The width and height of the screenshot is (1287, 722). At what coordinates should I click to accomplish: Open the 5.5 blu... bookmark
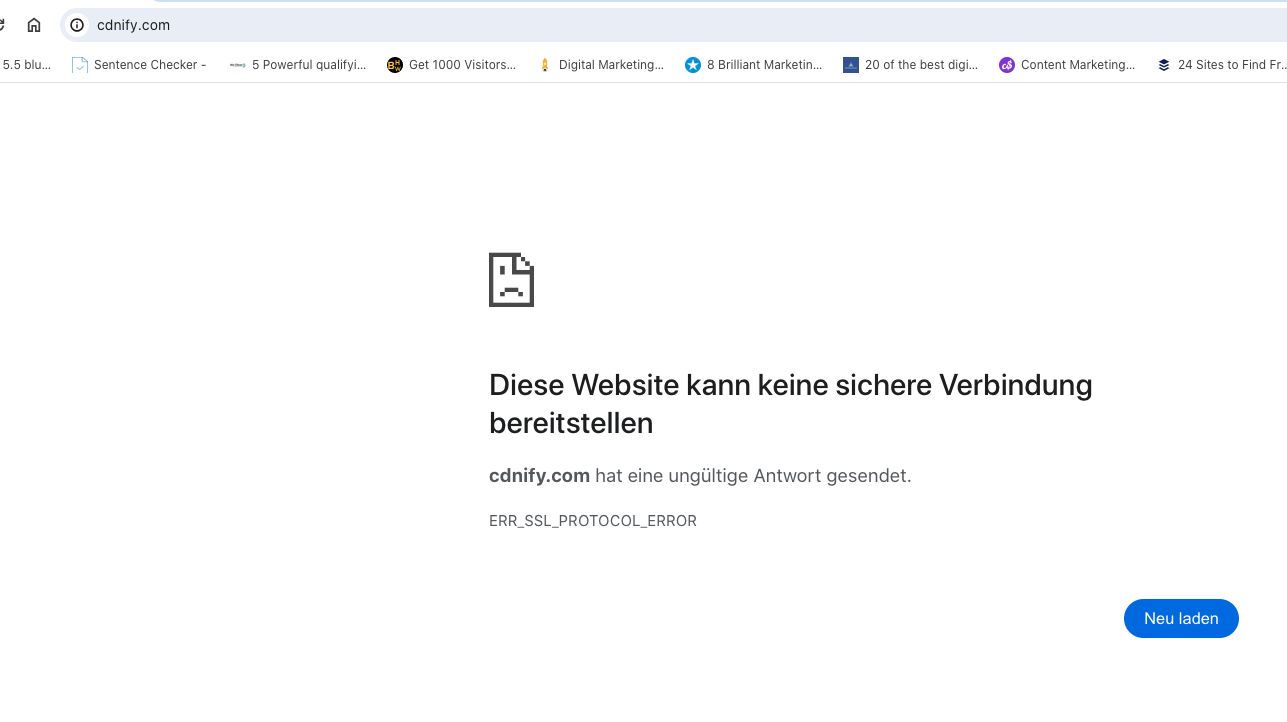(26, 65)
